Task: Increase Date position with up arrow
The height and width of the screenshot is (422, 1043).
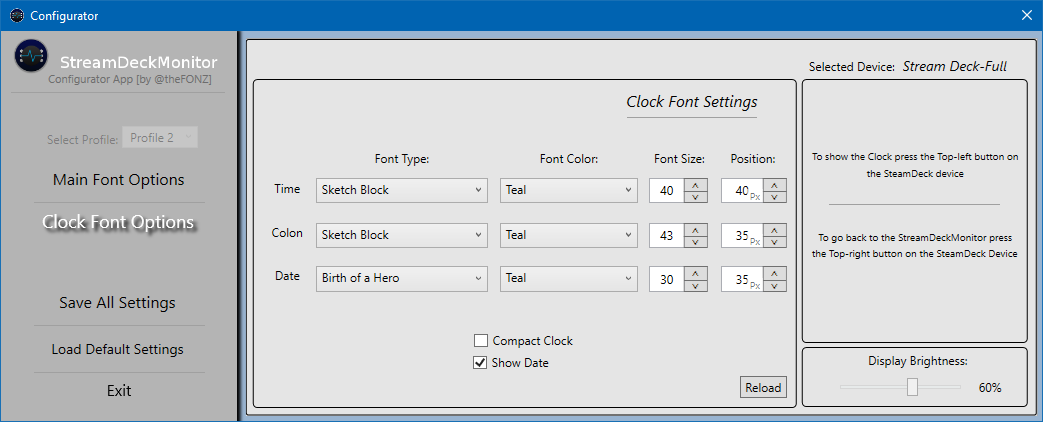Action: pyautogui.click(x=775, y=273)
